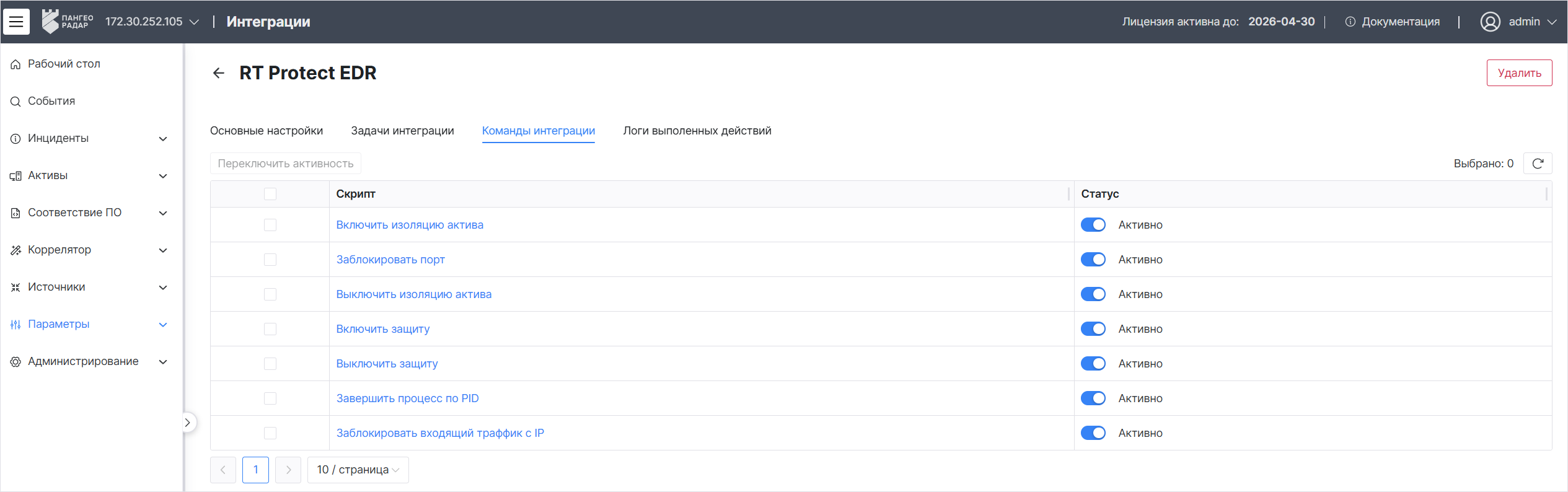The width and height of the screenshot is (1568, 492).
Task: Toggle status of Включить защиту
Action: 1093,329
